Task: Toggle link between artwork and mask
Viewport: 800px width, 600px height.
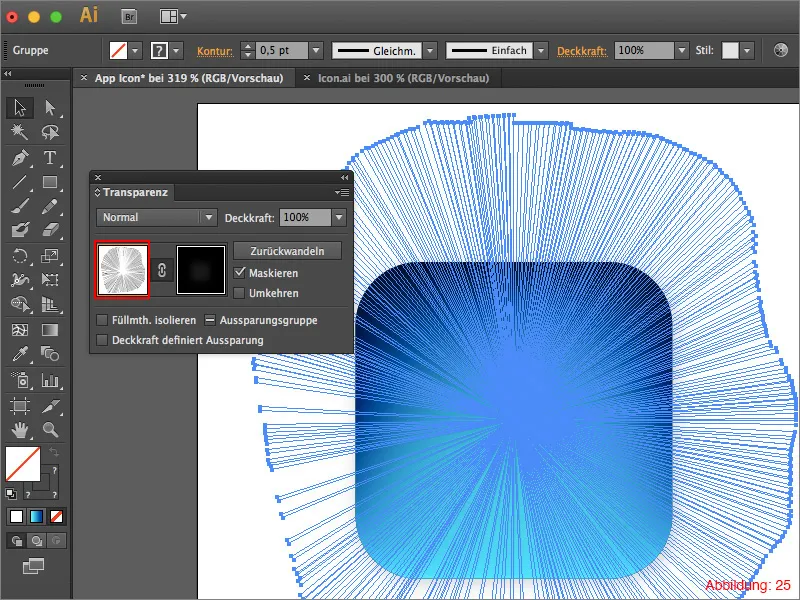Action: click(x=162, y=270)
